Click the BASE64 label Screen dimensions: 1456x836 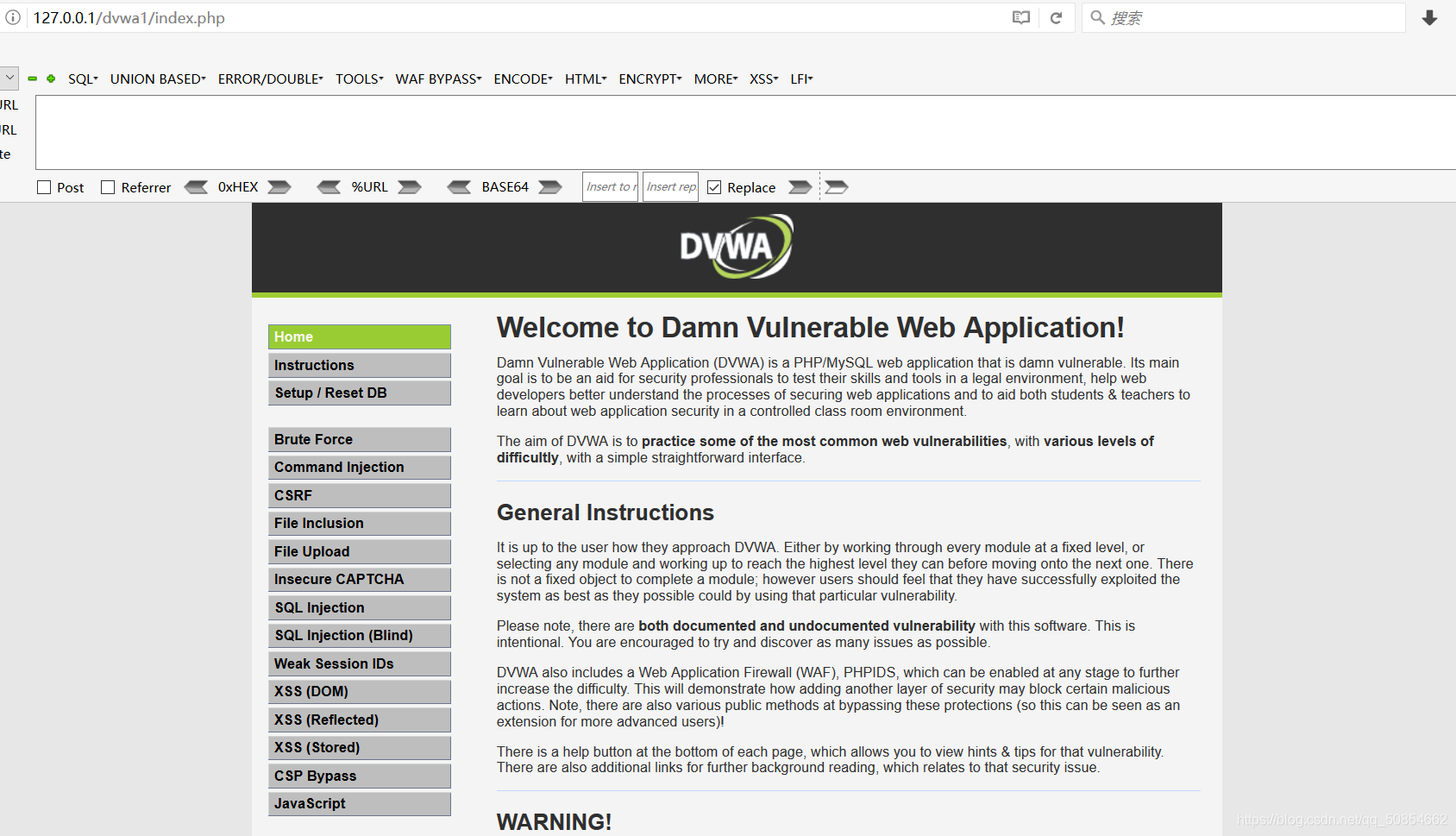click(505, 187)
